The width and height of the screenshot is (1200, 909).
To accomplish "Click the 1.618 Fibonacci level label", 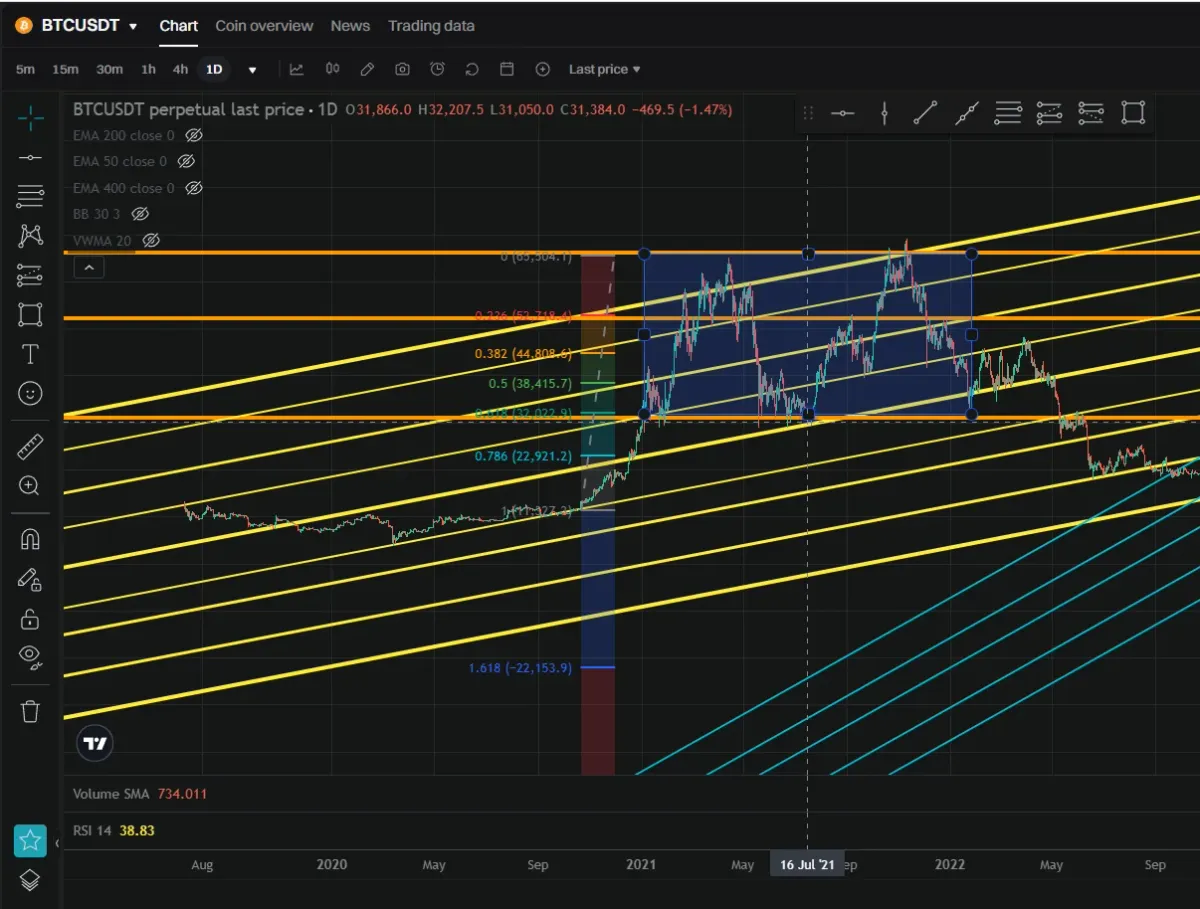I will coord(520,667).
